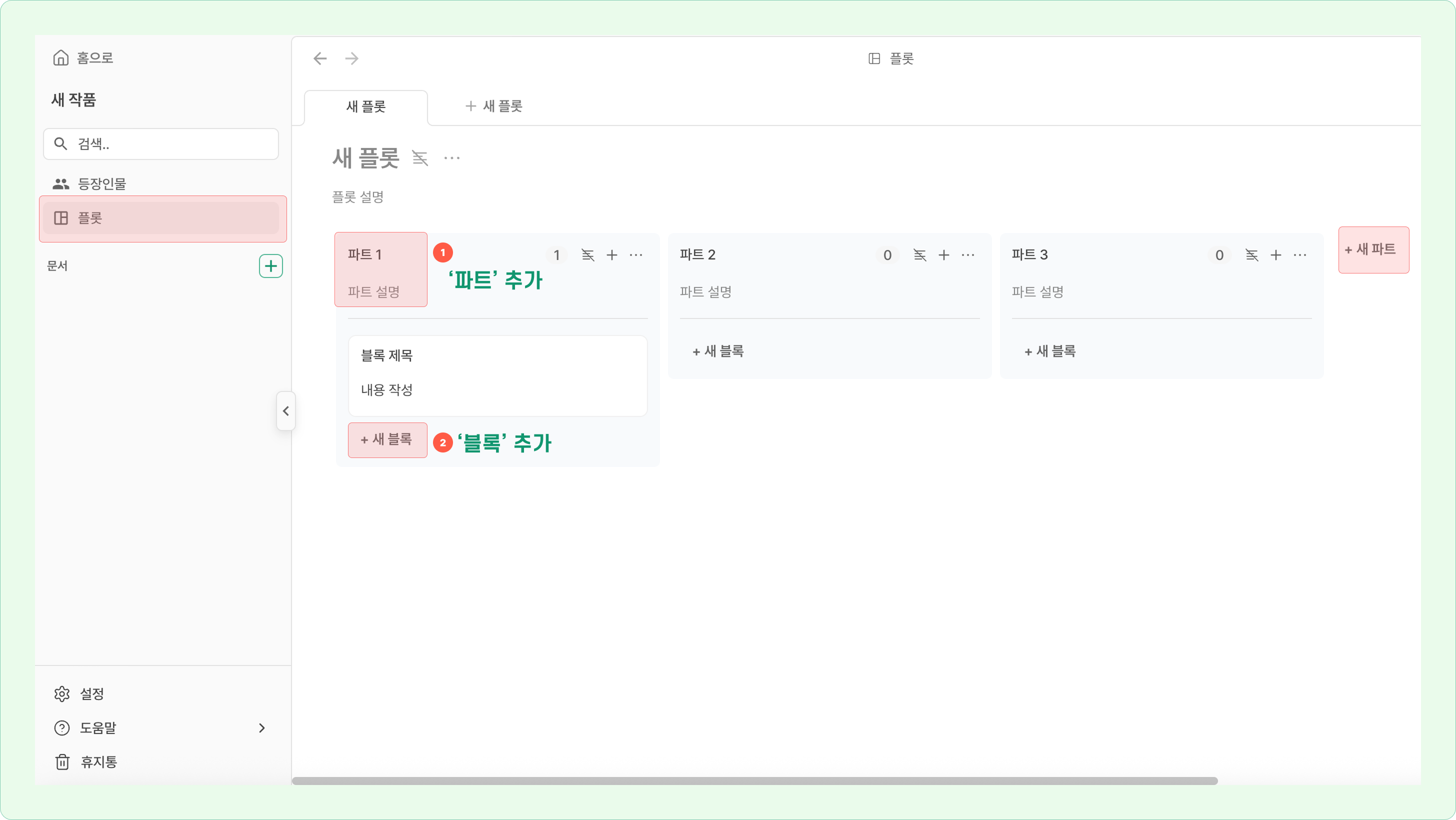Add a block with 파트 2 + 새 블록
The image size is (1456, 820).
click(x=718, y=351)
